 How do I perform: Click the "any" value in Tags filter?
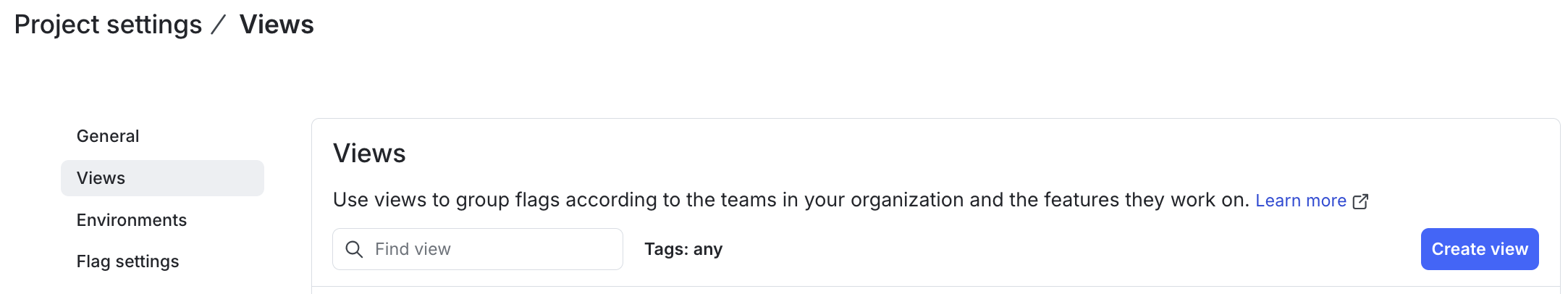click(x=708, y=249)
